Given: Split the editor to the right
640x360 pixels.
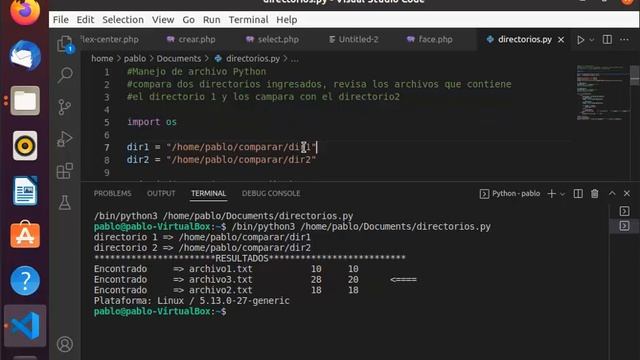Looking at the screenshot, I should (607, 40).
